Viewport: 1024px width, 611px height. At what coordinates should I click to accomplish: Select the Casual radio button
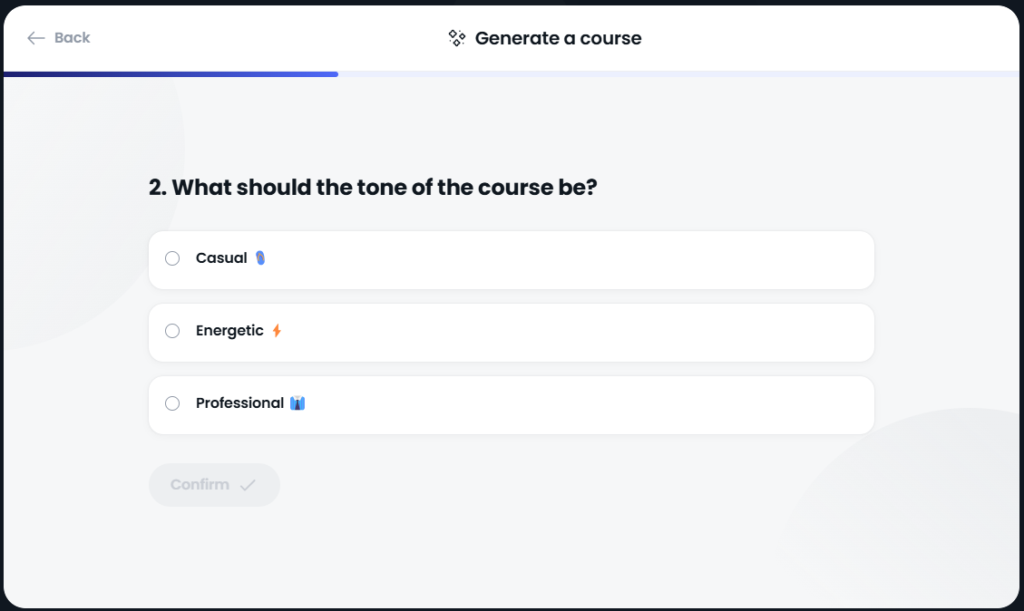[x=172, y=258]
